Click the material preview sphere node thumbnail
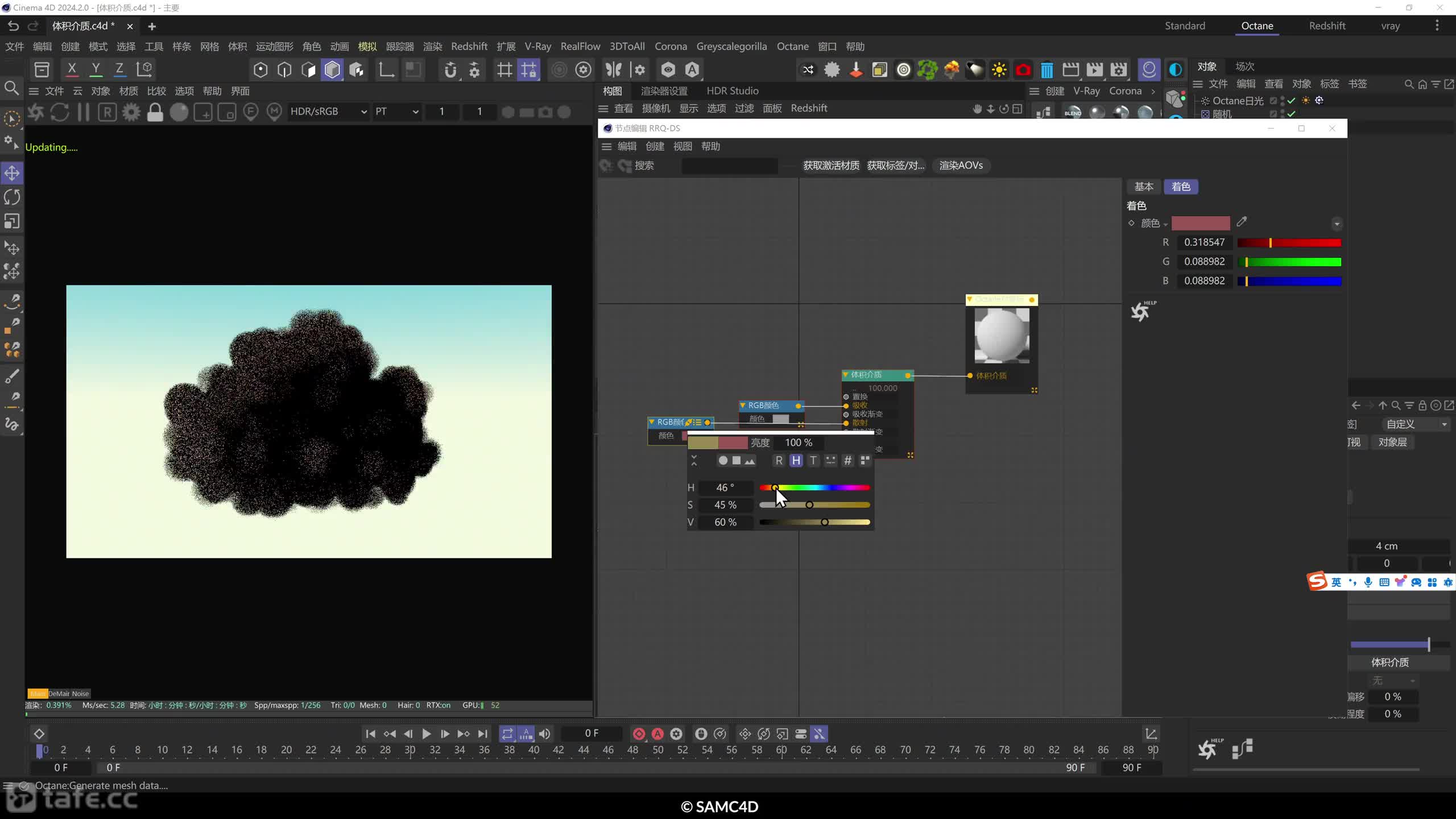The height and width of the screenshot is (819, 1456). (x=1002, y=336)
